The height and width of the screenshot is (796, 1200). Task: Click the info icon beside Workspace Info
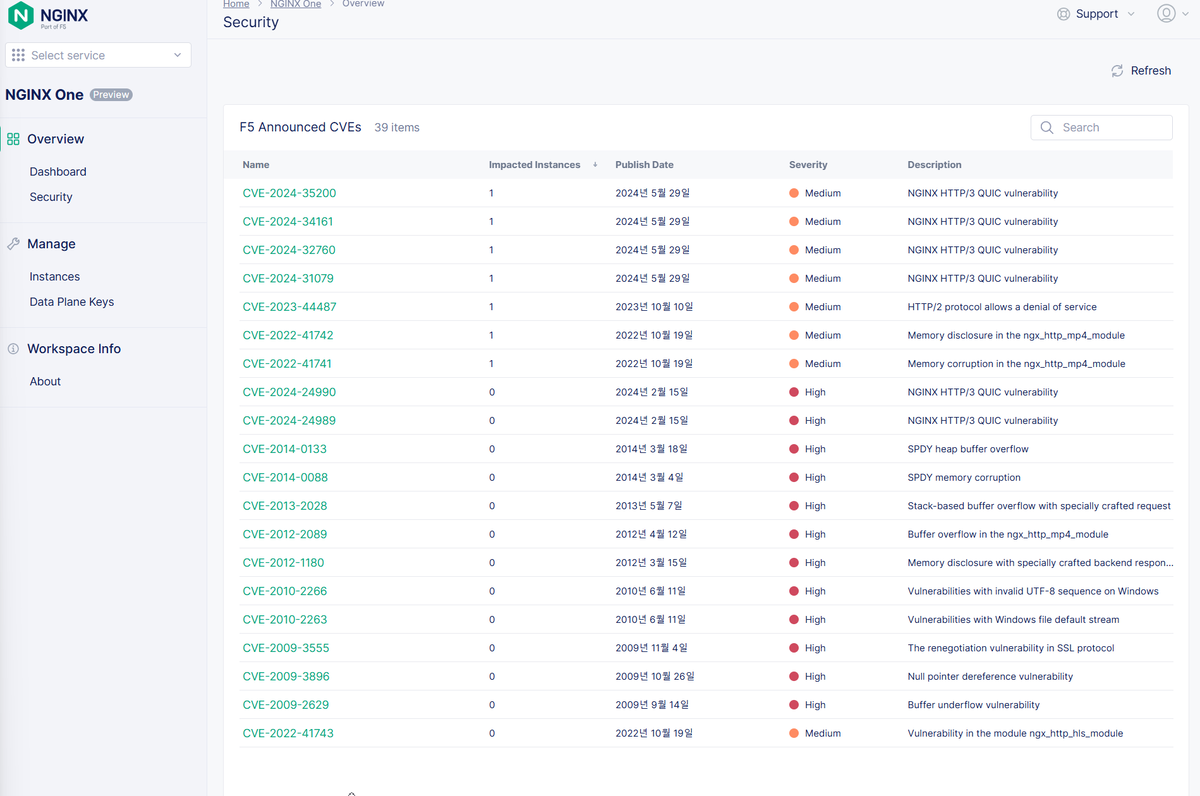(x=12, y=349)
